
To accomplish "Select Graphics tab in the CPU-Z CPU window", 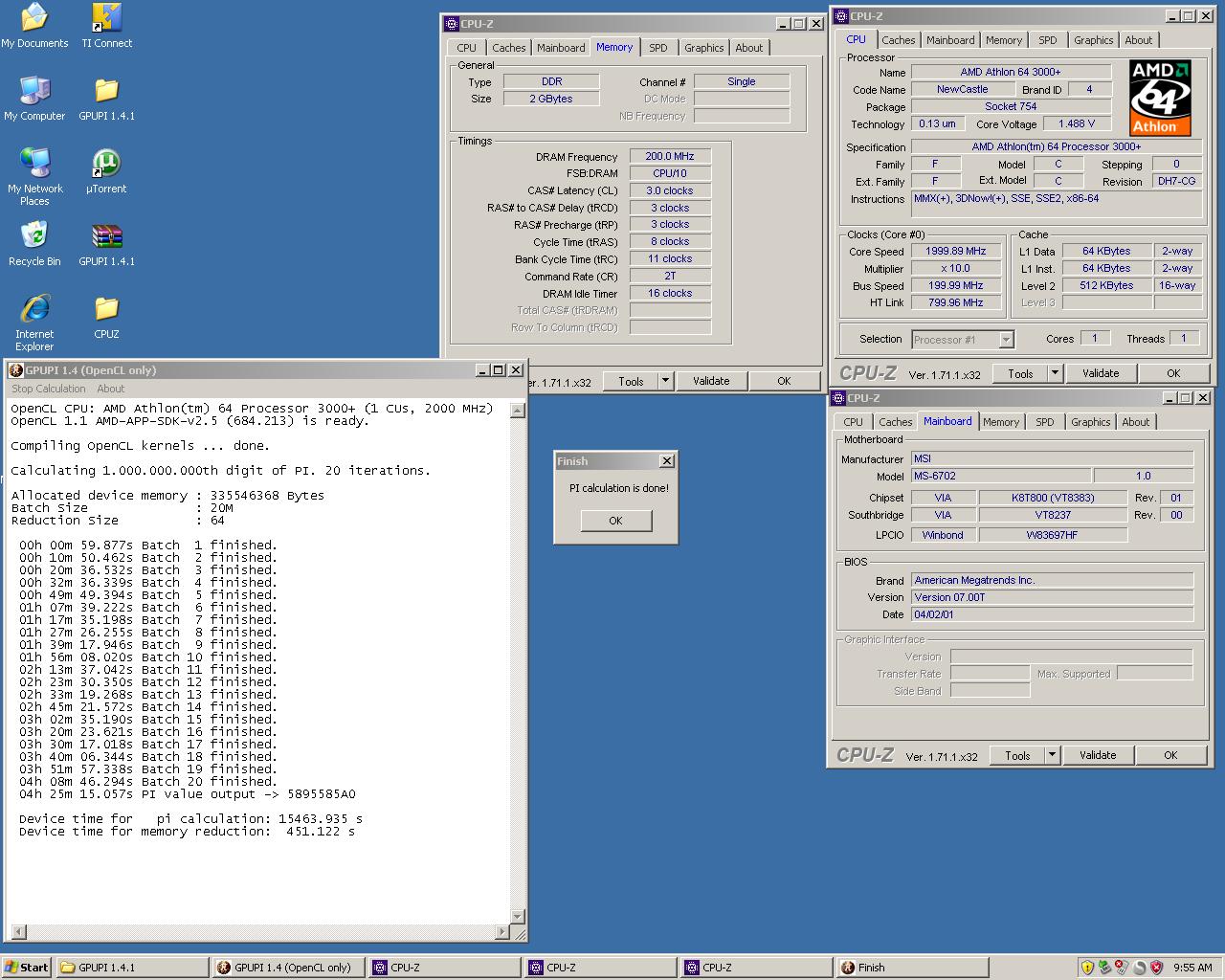I will (x=1093, y=40).
